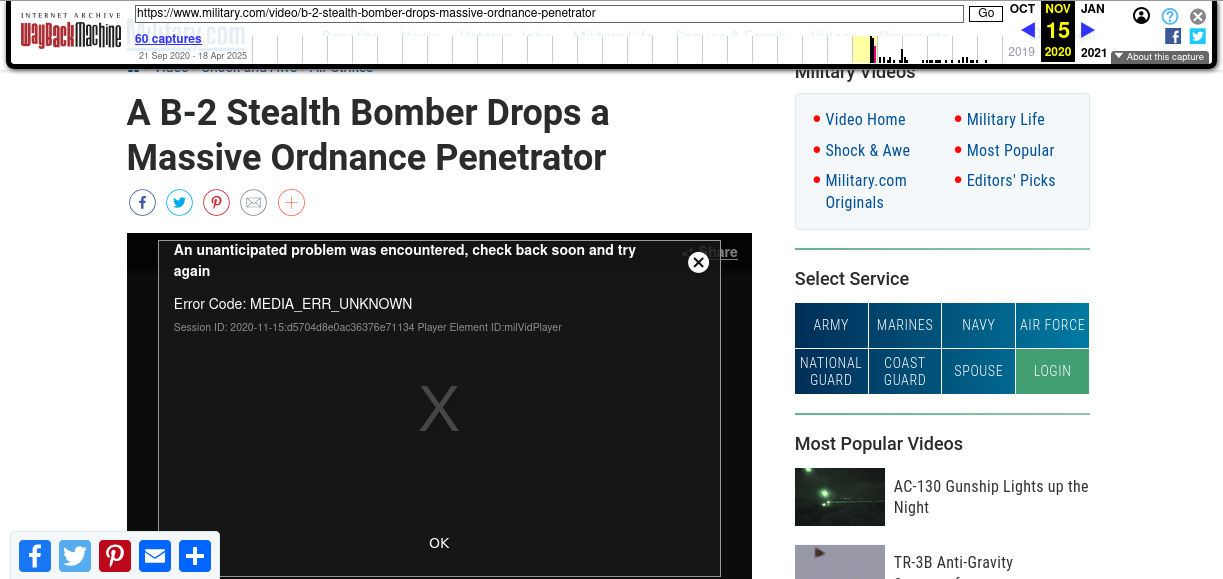Go to previous capture with left arrow
The height and width of the screenshot is (579, 1223).
coord(1027,30)
